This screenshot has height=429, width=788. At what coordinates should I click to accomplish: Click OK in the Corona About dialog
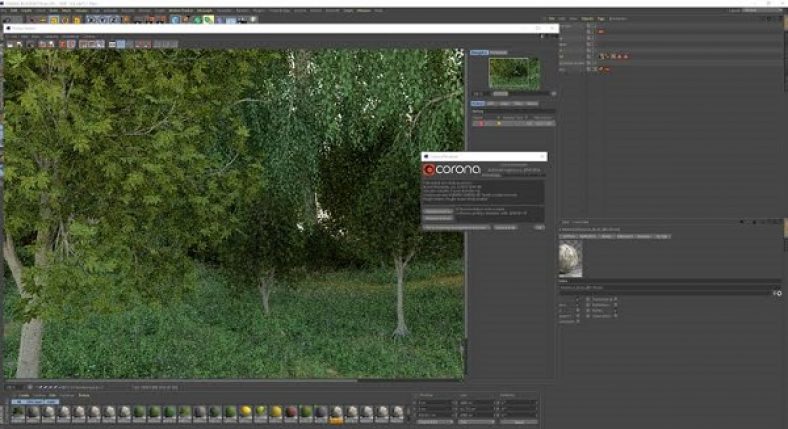[539, 228]
